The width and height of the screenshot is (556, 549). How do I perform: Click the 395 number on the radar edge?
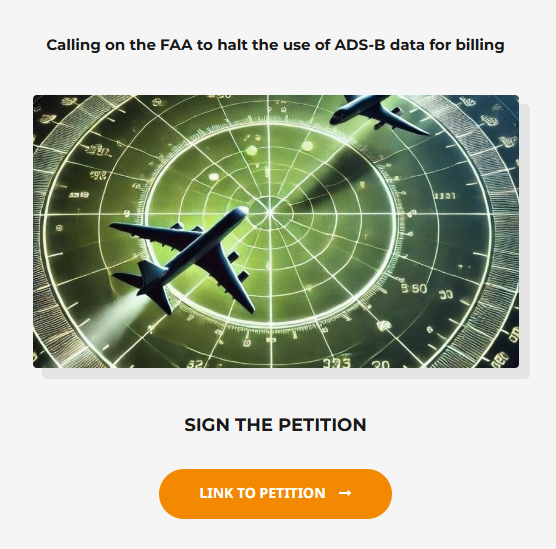[x=337, y=363]
